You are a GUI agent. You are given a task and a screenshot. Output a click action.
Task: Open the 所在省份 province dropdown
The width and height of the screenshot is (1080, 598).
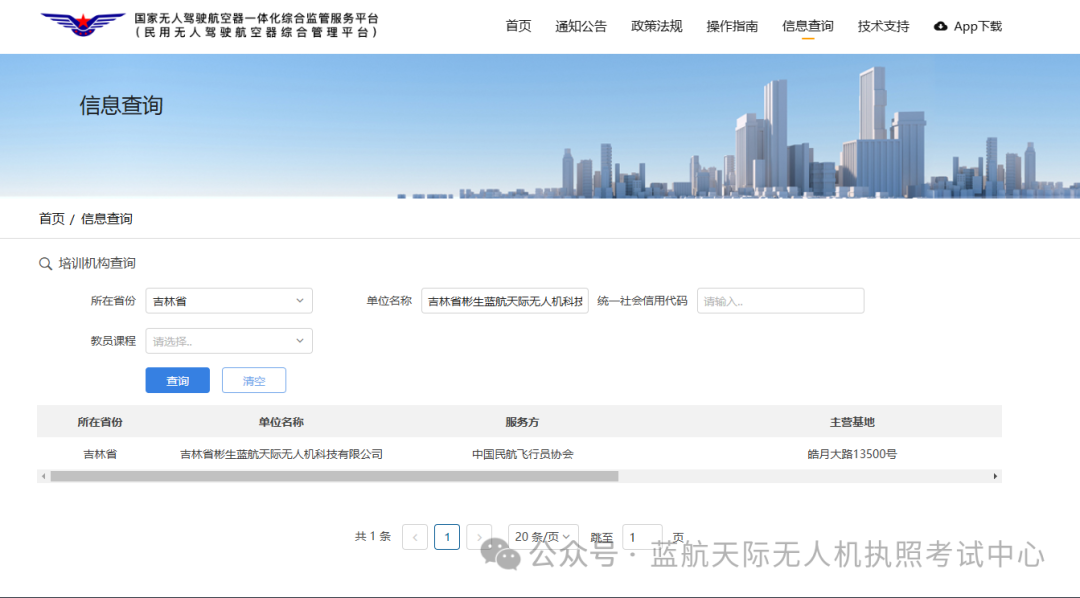coord(229,301)
